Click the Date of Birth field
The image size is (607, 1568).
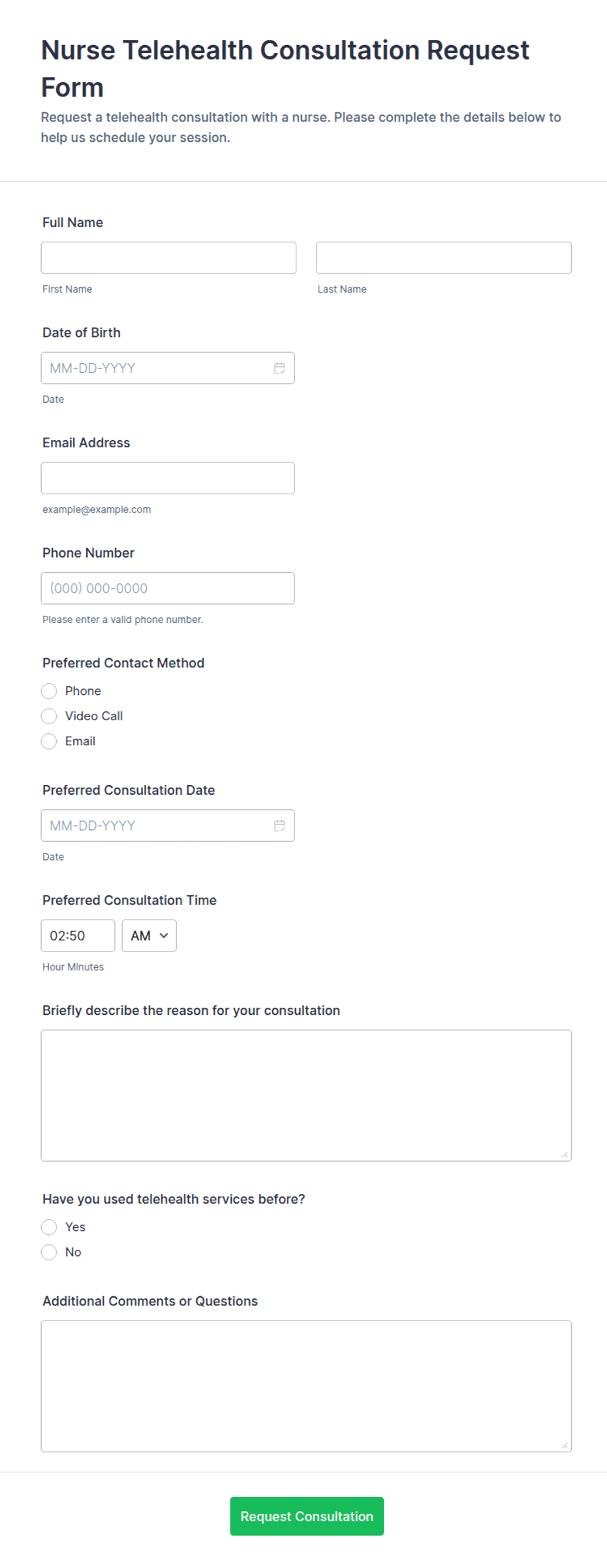point(168,368)
